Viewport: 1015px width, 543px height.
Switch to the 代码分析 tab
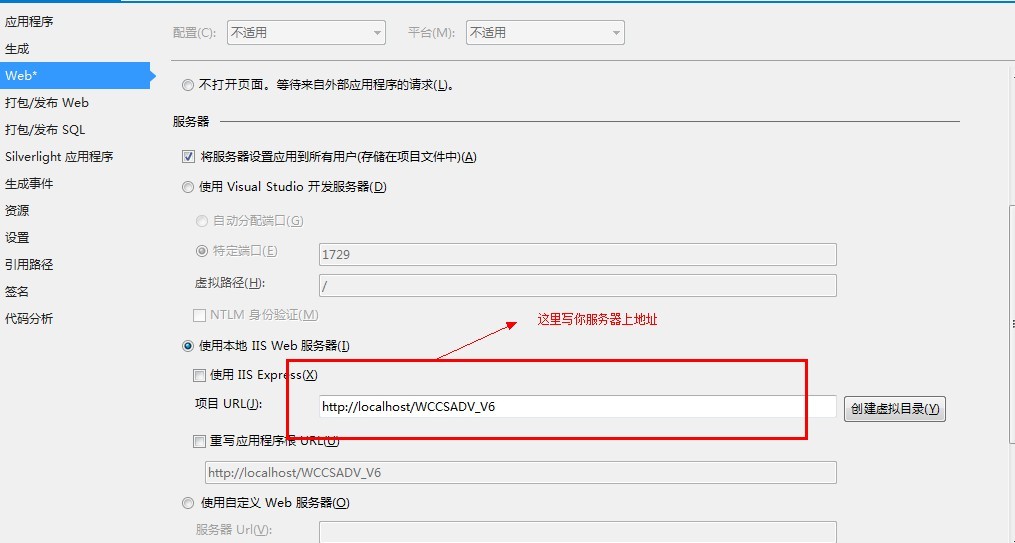[x=29, y=318]
